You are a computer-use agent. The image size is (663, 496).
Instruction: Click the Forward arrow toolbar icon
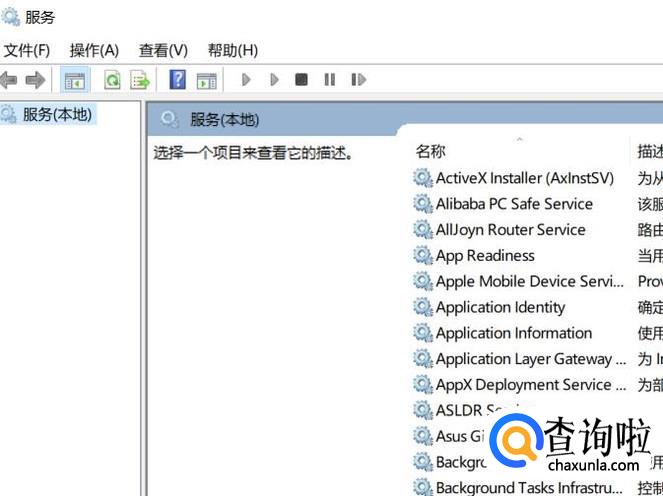pos(35,79)
